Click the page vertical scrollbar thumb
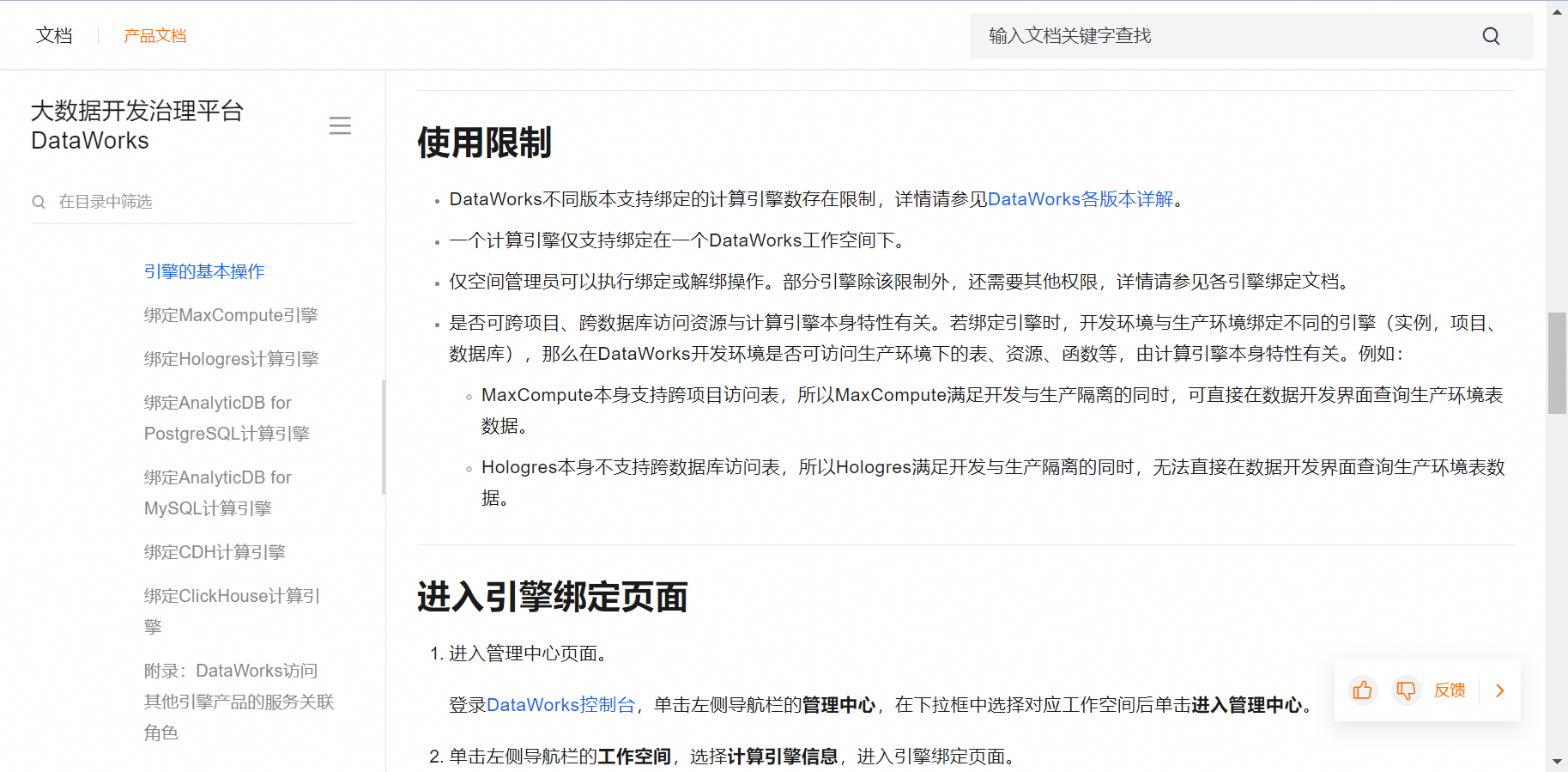The image size is (1568, 772). (x=1557, y=363)
